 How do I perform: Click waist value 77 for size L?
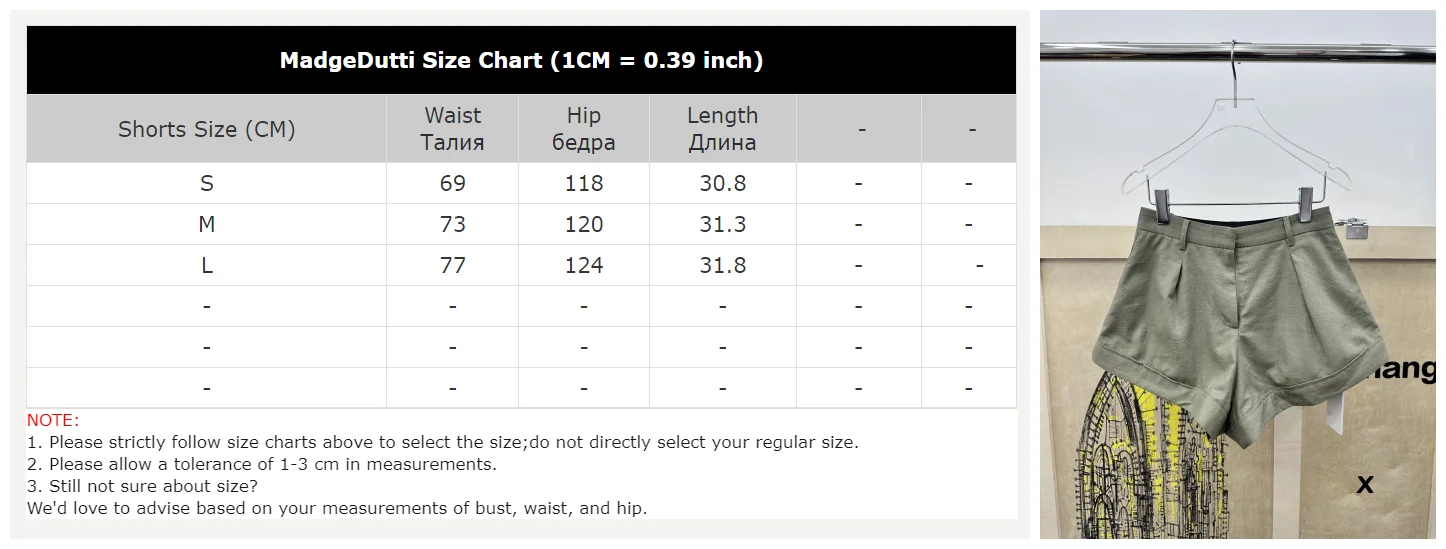[x=452, y=265]
